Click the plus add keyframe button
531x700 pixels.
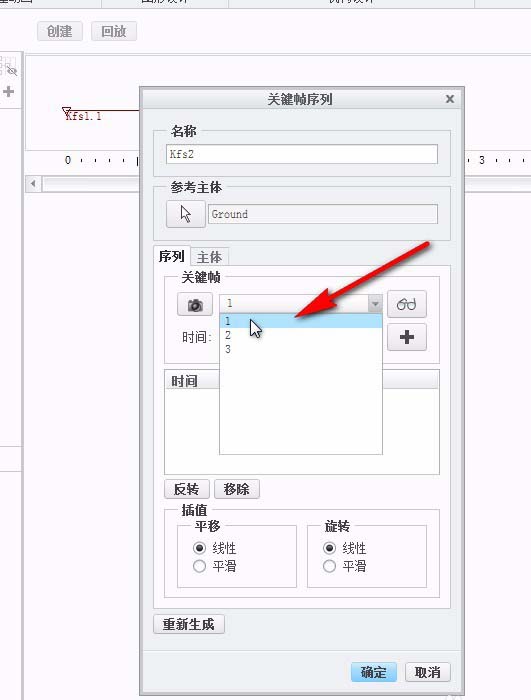pyautogui.click(x=406, y=337)
